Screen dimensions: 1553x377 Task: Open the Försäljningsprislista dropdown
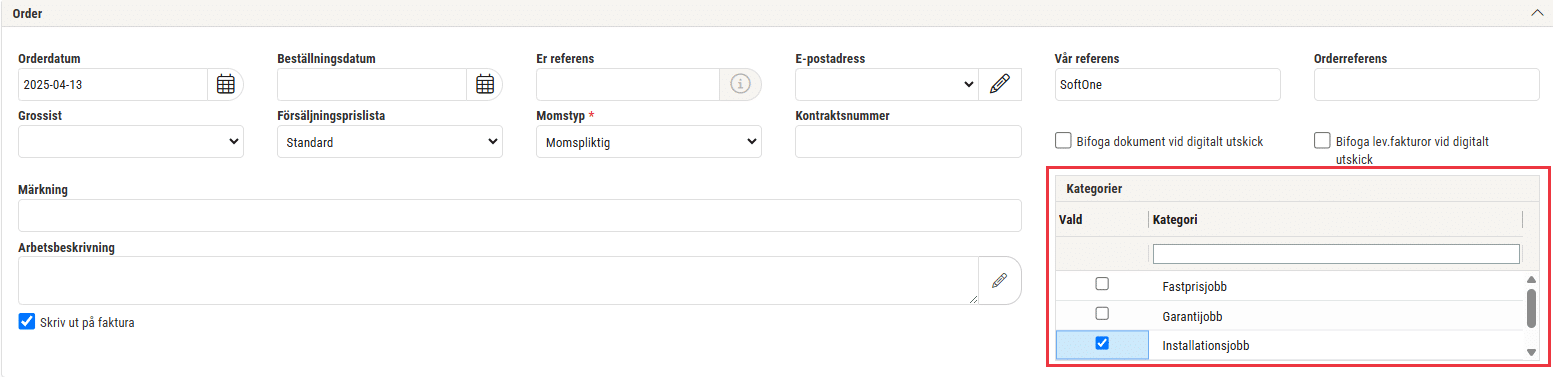390,142
